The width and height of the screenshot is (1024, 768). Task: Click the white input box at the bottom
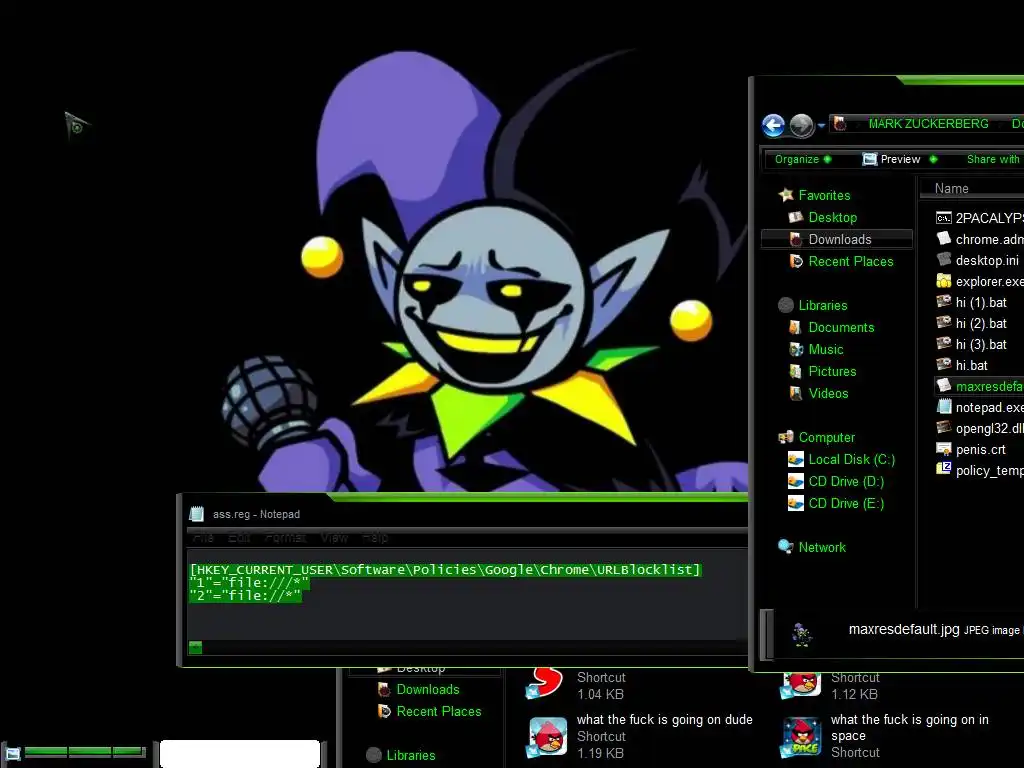click(240, 754)
